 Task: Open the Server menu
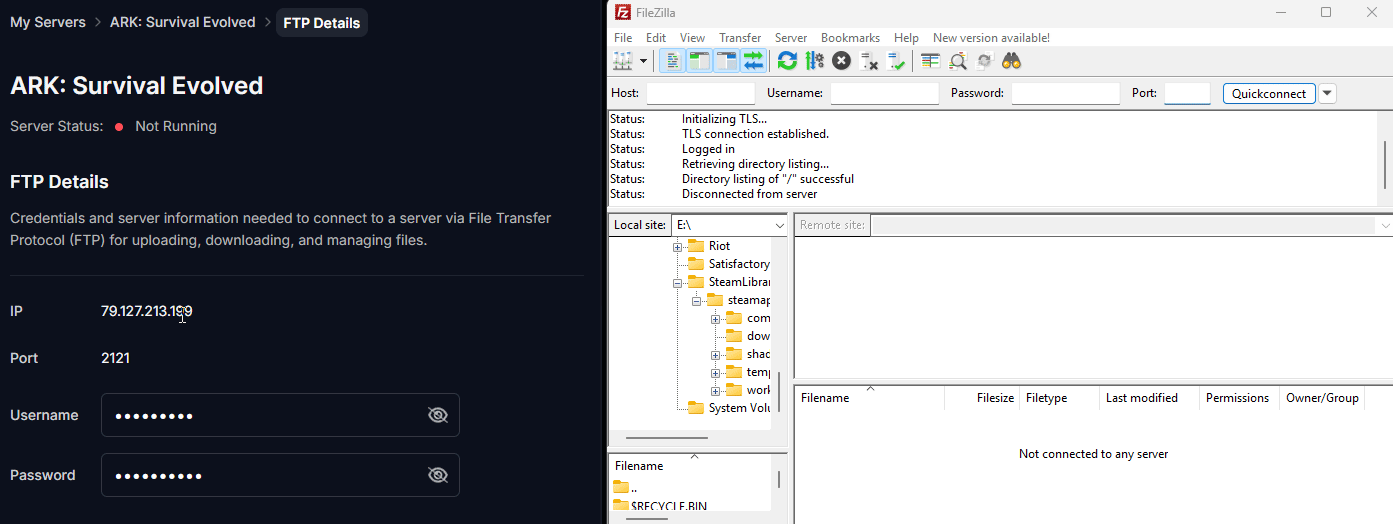[x=791, y=38]
